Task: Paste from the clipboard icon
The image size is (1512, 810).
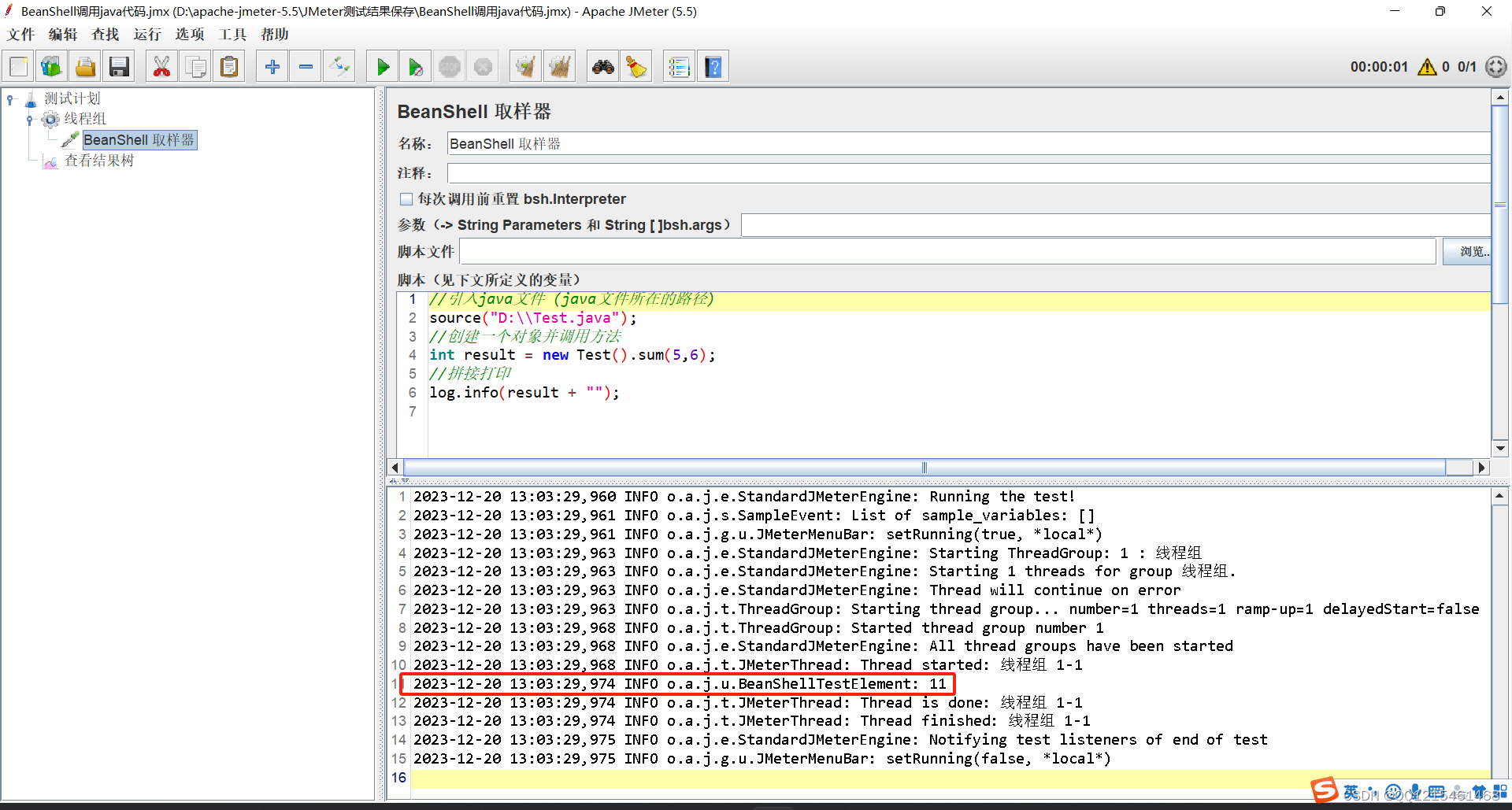Action: click(229, 67)
